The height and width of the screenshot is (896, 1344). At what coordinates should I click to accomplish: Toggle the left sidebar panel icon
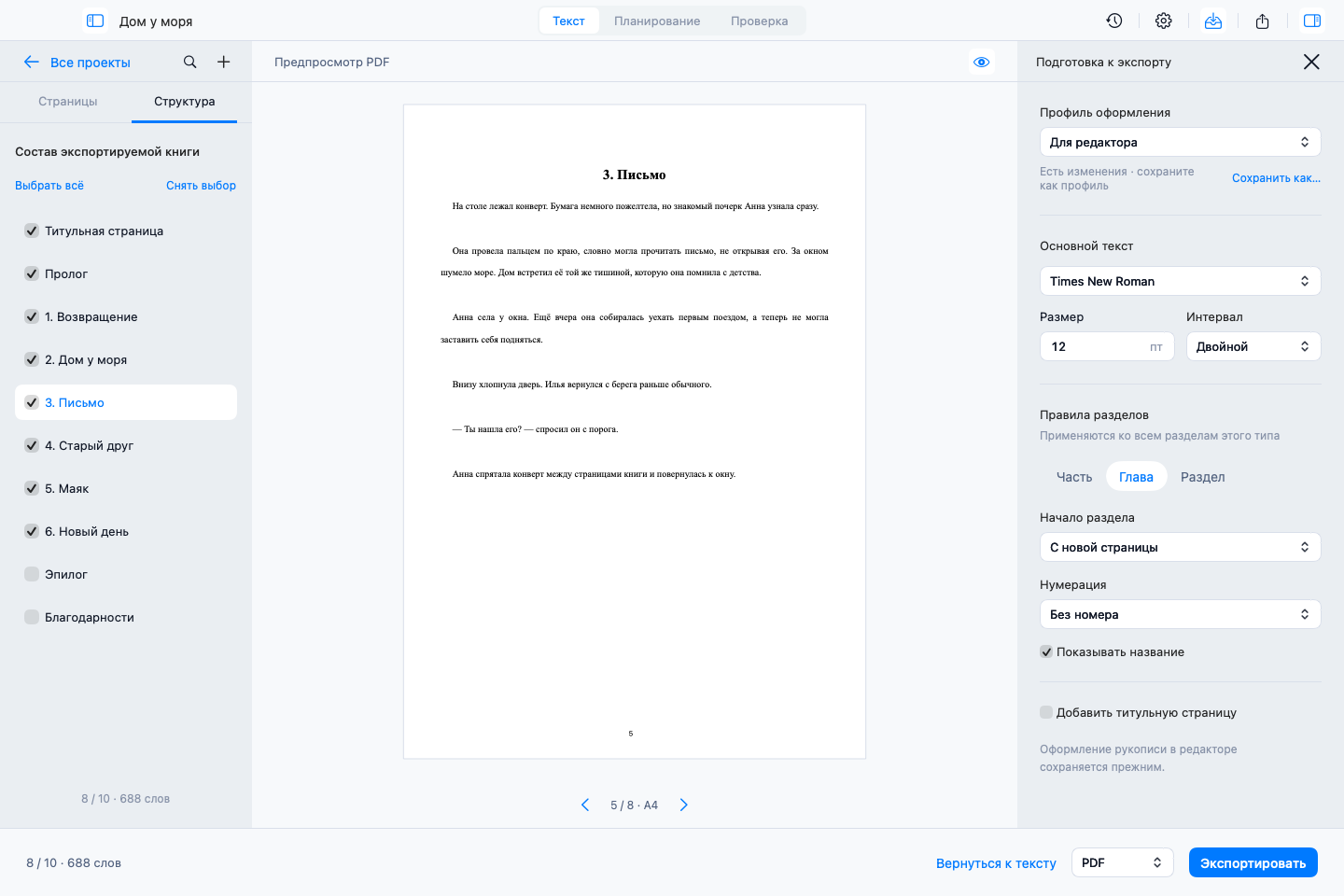(x=95, y=21)
